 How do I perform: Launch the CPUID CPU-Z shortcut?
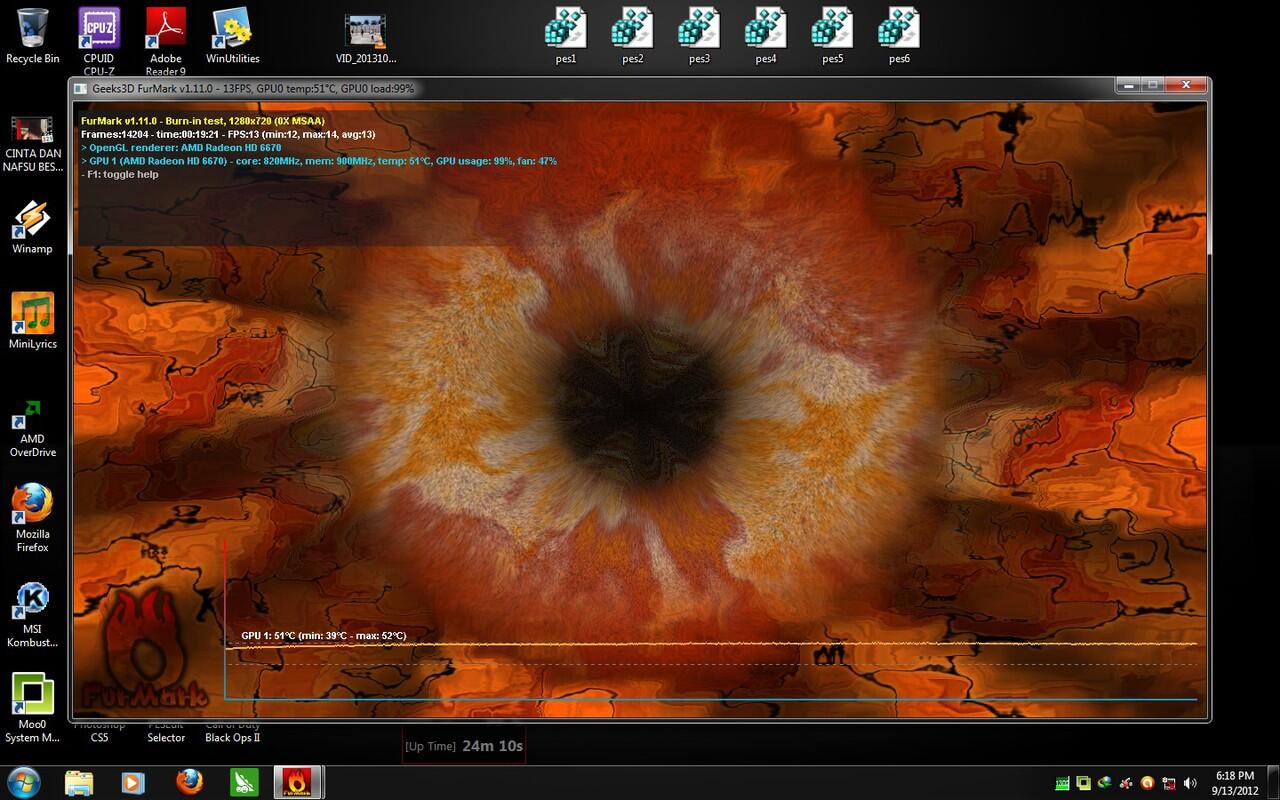point(99,42)
